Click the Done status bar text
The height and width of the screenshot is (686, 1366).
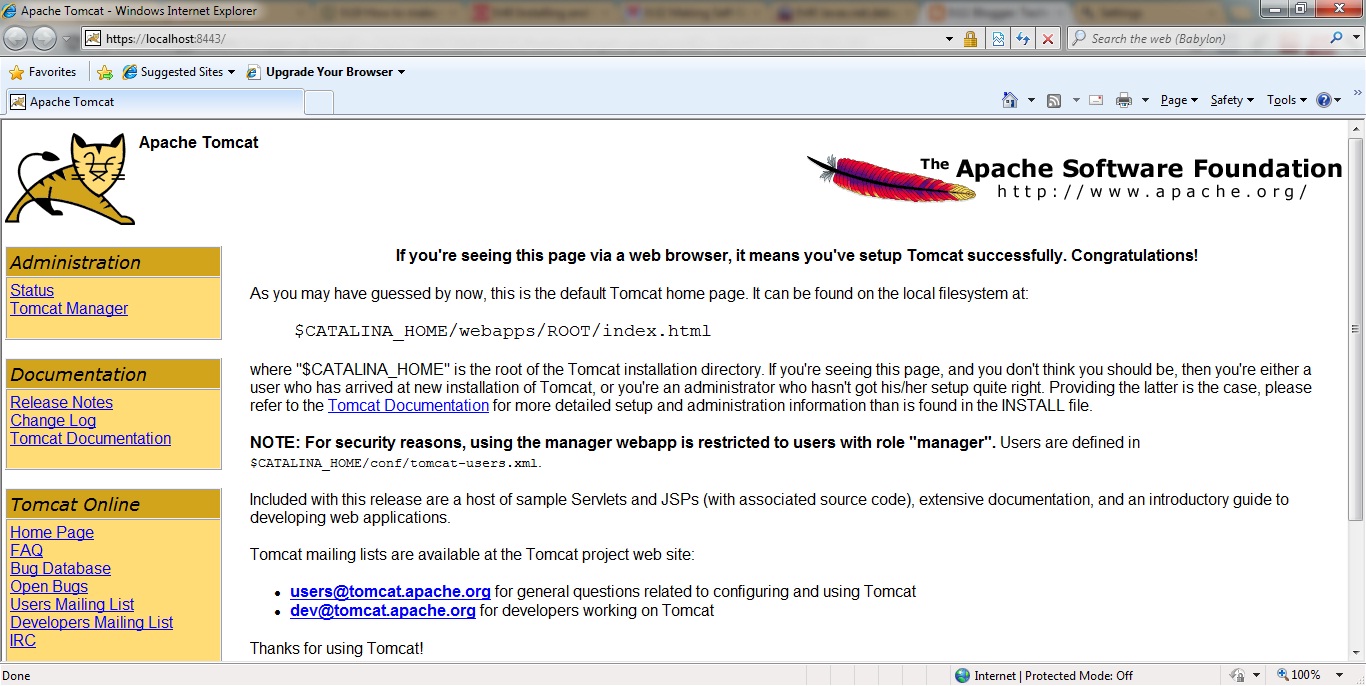point(17,676)
